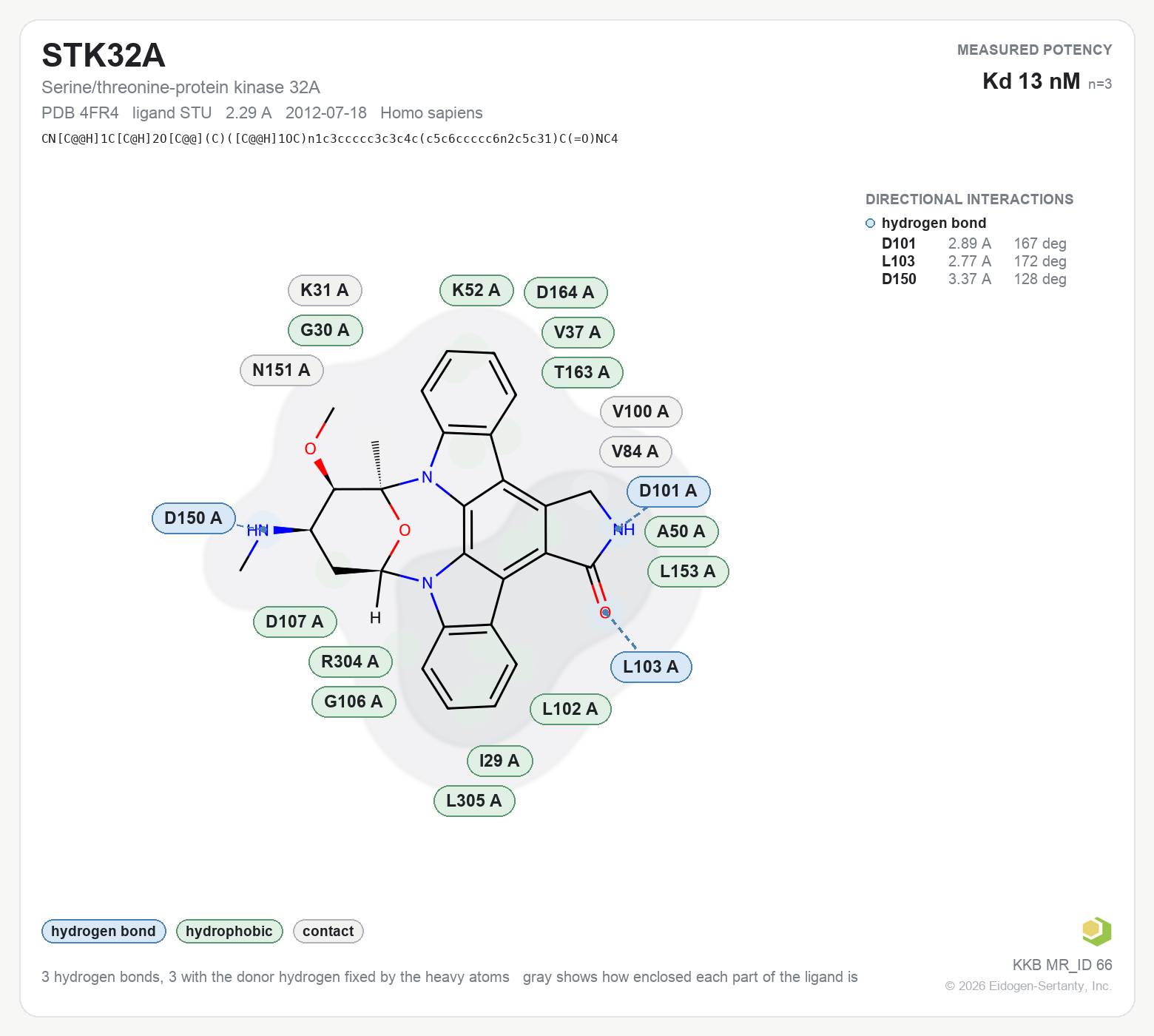Select the hydrogen bond legend pill

[104, 931]
